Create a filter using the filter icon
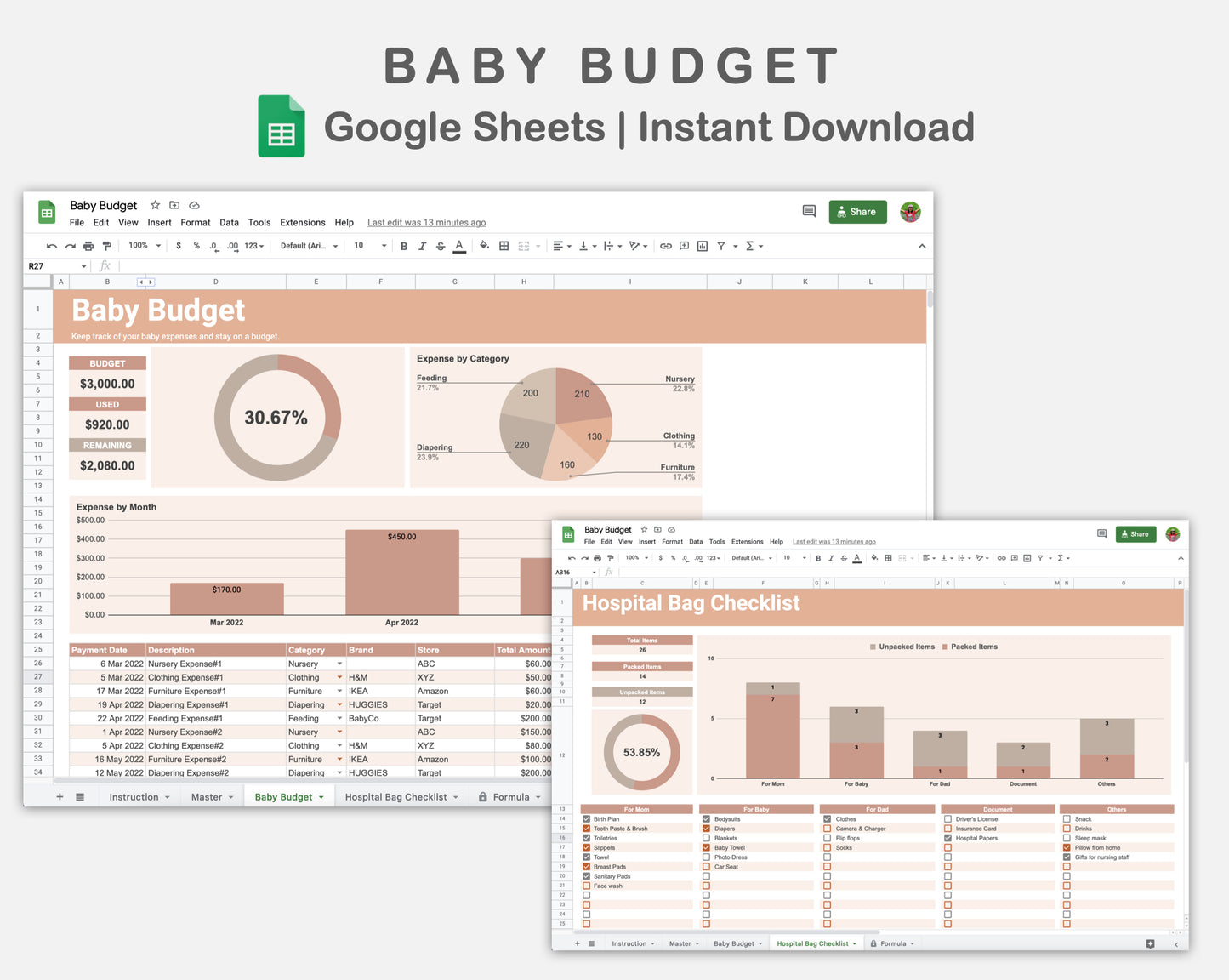This screenshot has height=980, width=1229. [721, 246]
